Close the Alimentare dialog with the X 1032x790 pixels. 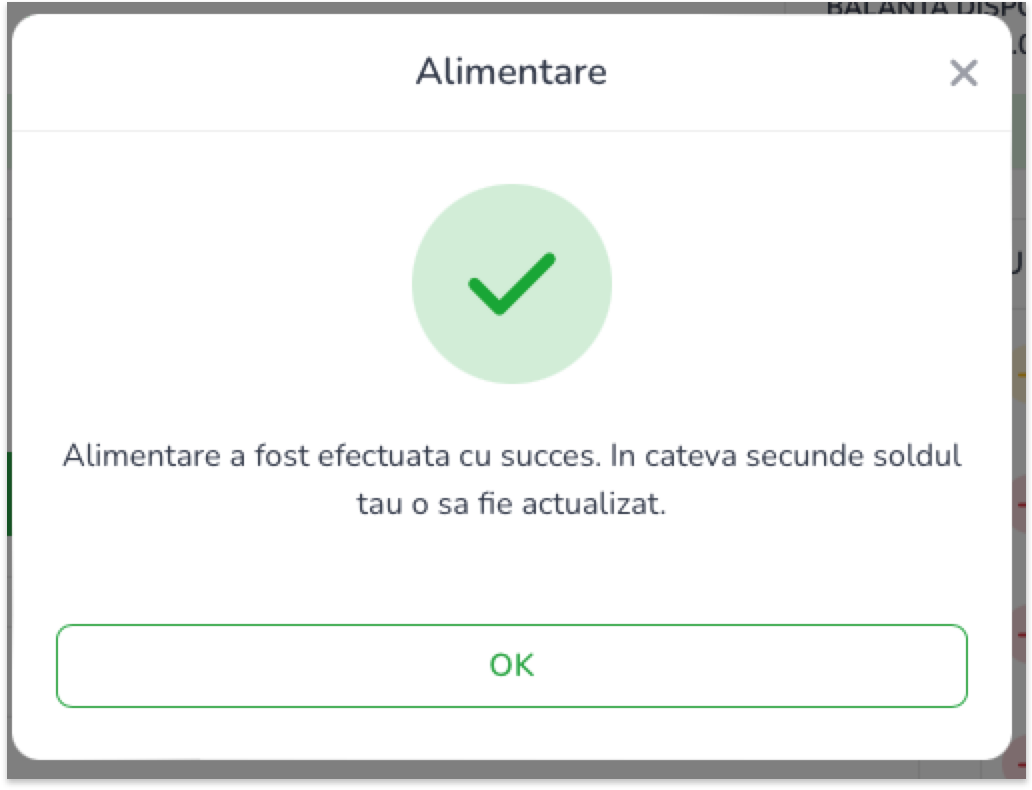[x=963, y=73]
